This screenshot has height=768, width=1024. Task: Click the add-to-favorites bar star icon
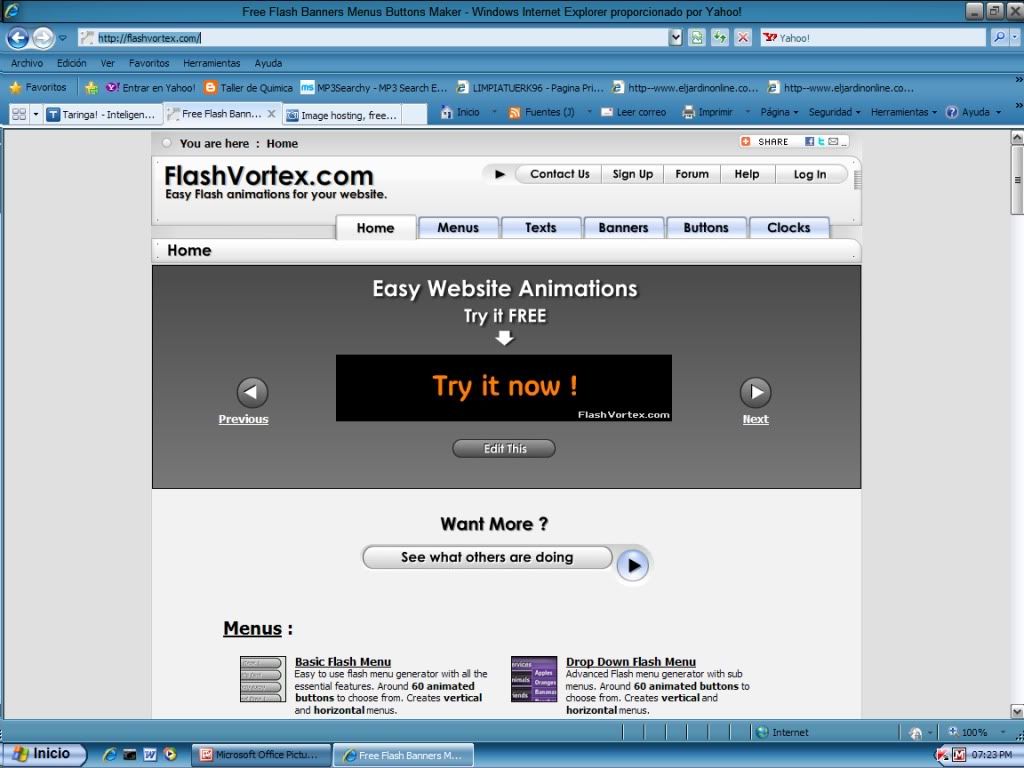(91, 88)
